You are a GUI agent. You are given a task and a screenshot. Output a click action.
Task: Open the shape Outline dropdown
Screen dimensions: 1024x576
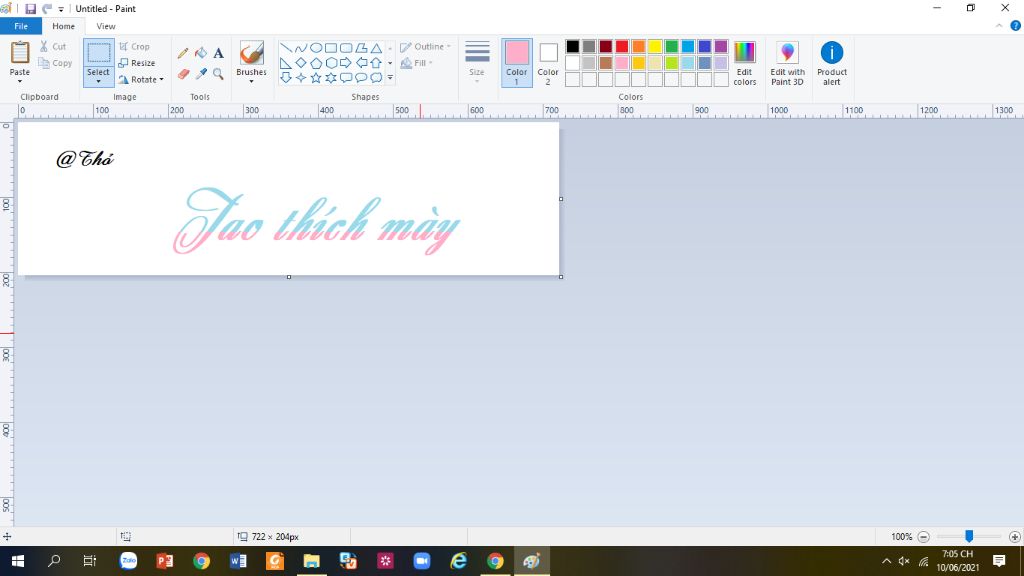425,47
